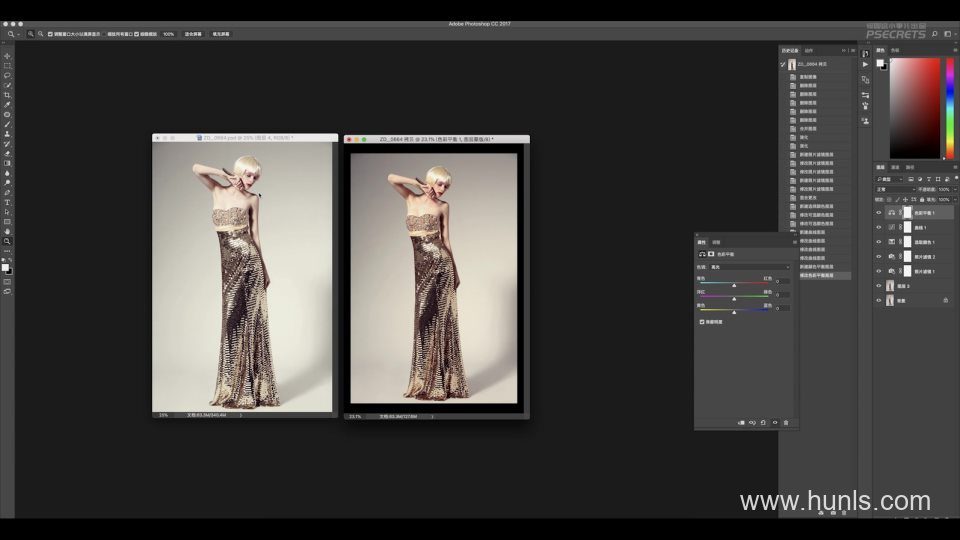Select the Lasso tool
The height and width of the screenshot is (540, 960).
click(x=7, y=75)
